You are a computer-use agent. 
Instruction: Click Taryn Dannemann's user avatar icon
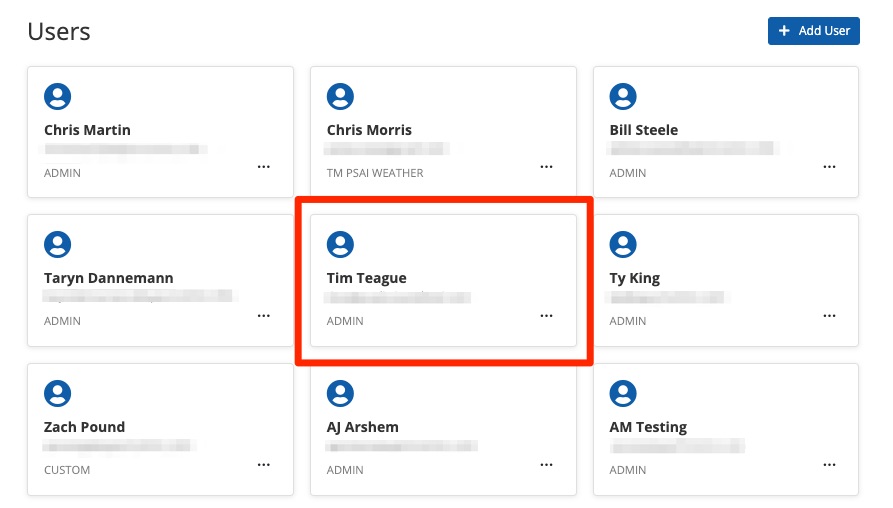(x=58, y=244)
